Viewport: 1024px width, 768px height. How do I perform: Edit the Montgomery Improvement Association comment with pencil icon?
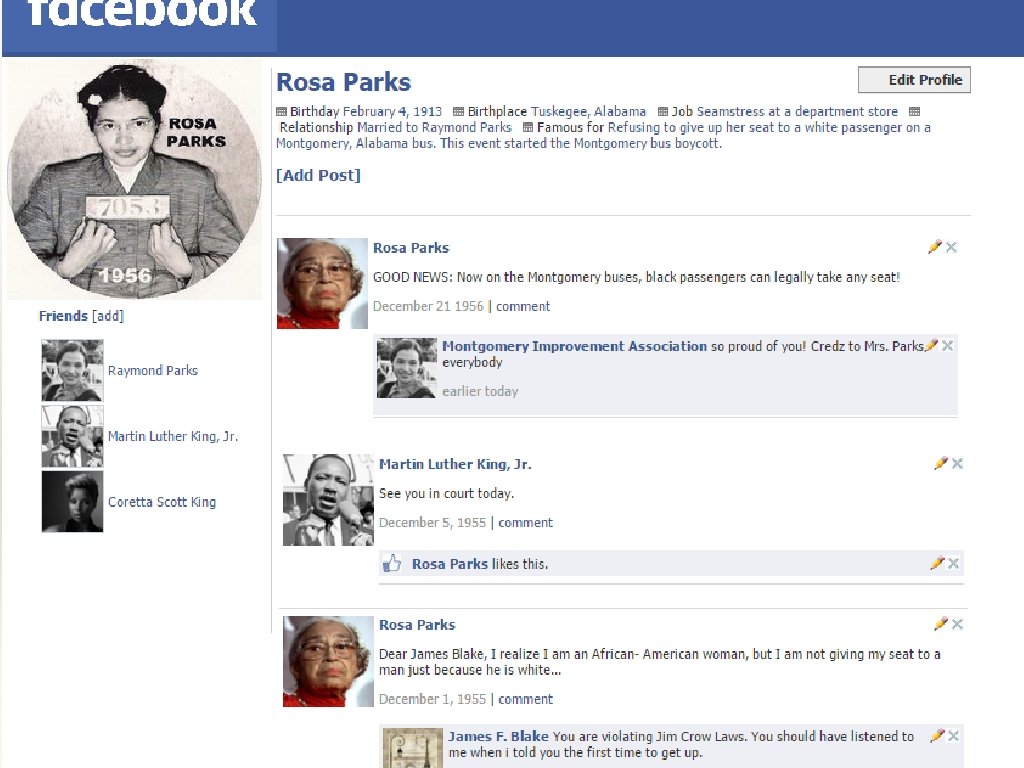click(x=931, y=345)
